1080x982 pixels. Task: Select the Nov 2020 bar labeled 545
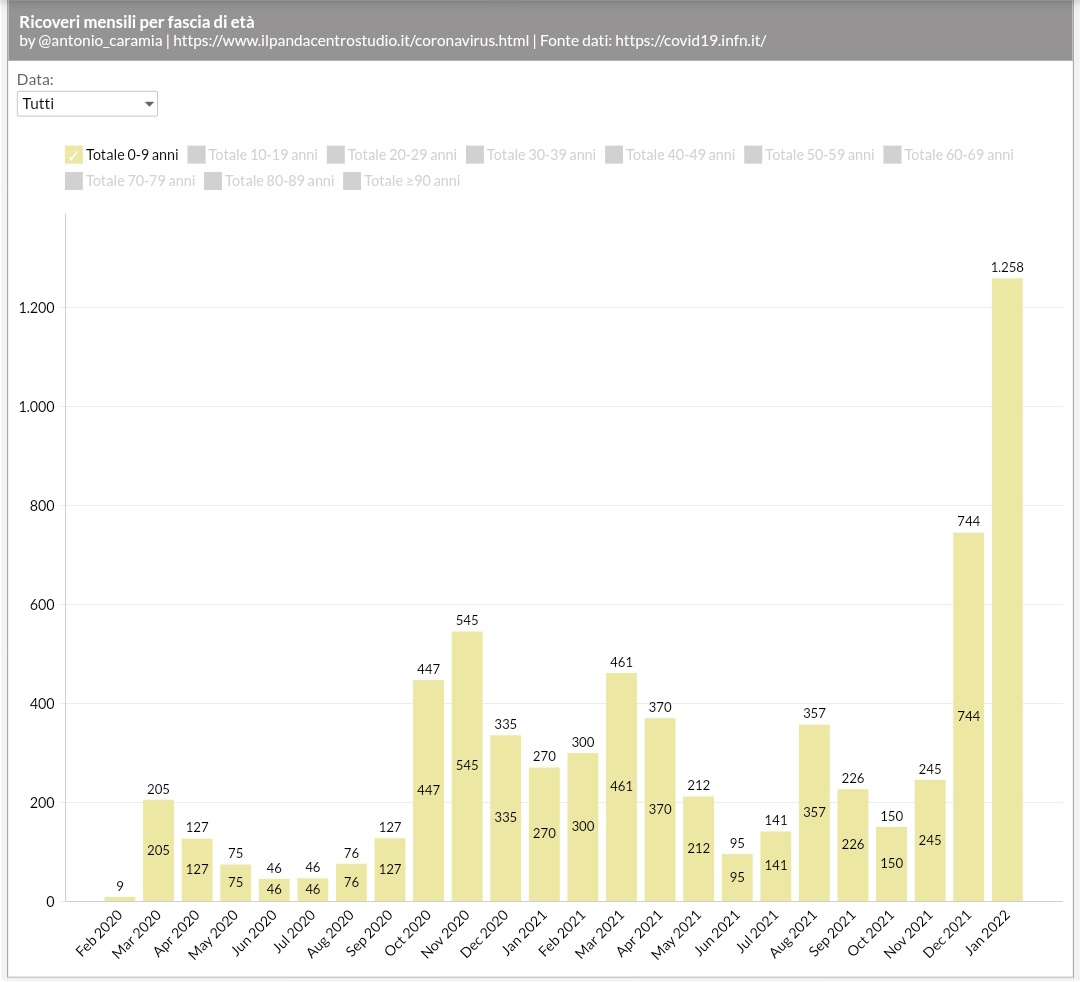click(x=467, y=766)
